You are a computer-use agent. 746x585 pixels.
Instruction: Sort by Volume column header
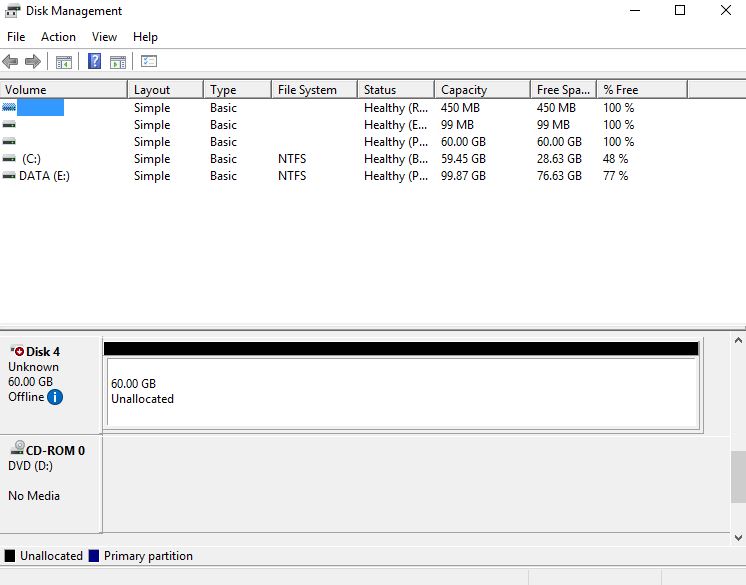[64, 89]
